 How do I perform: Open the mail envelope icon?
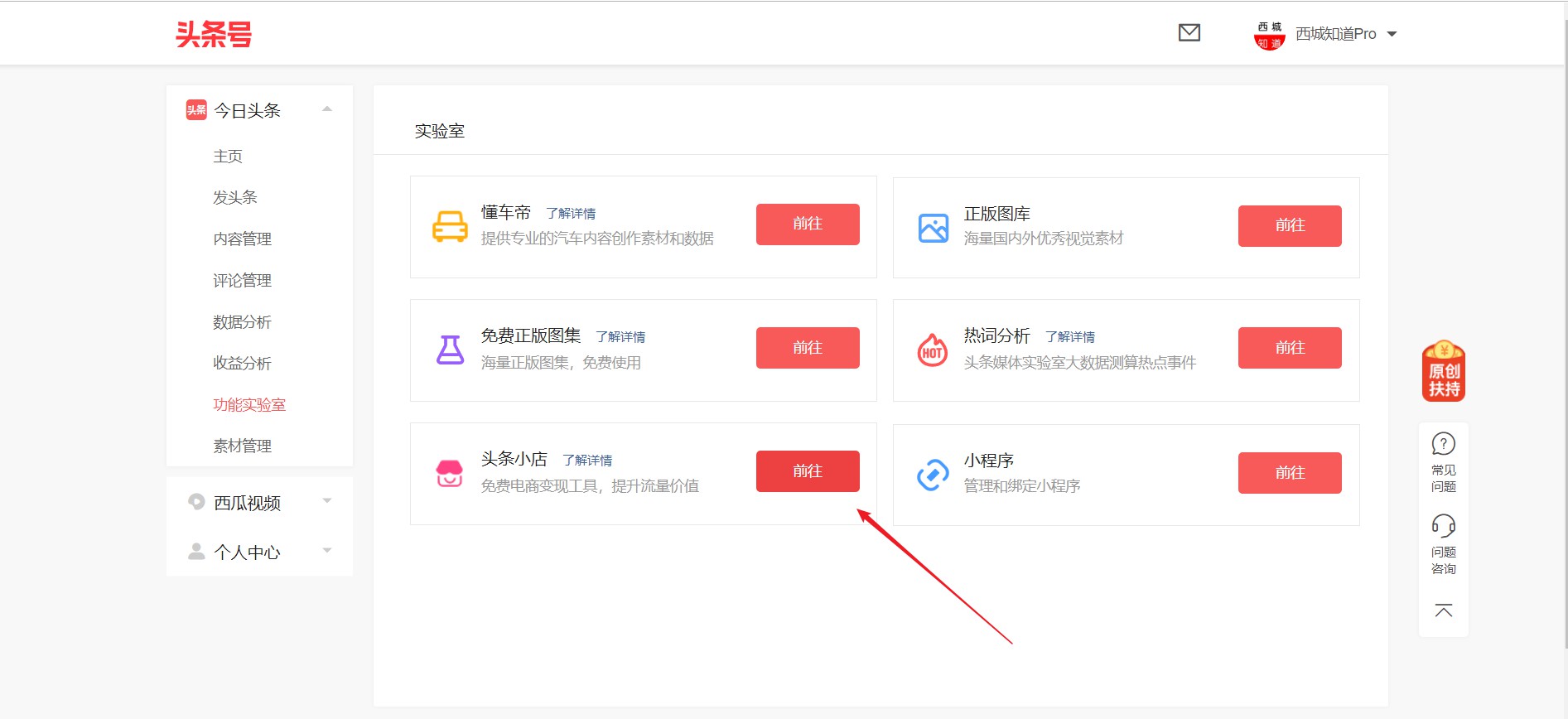[x=1189, y=32]
